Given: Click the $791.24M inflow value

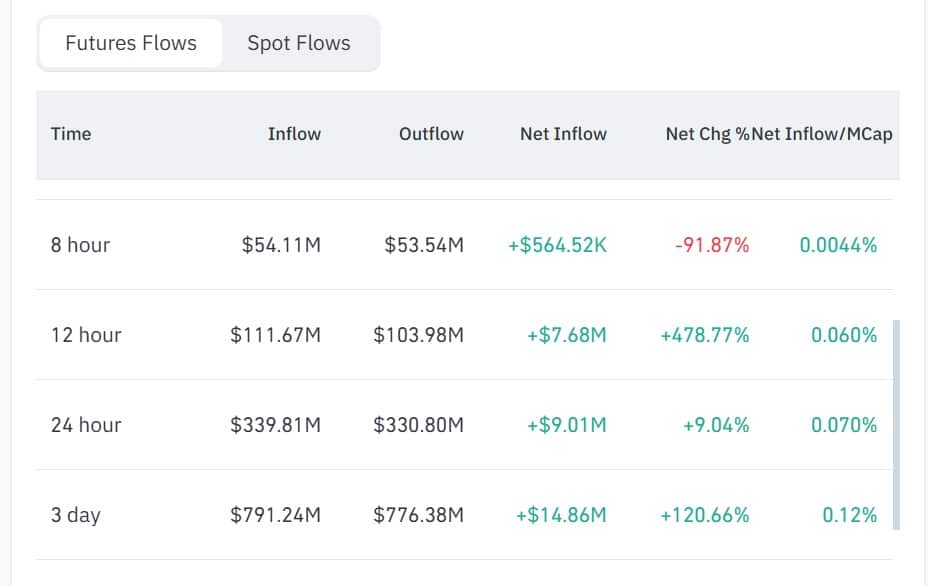Looking at the screenshot, I should pos(276,515).
